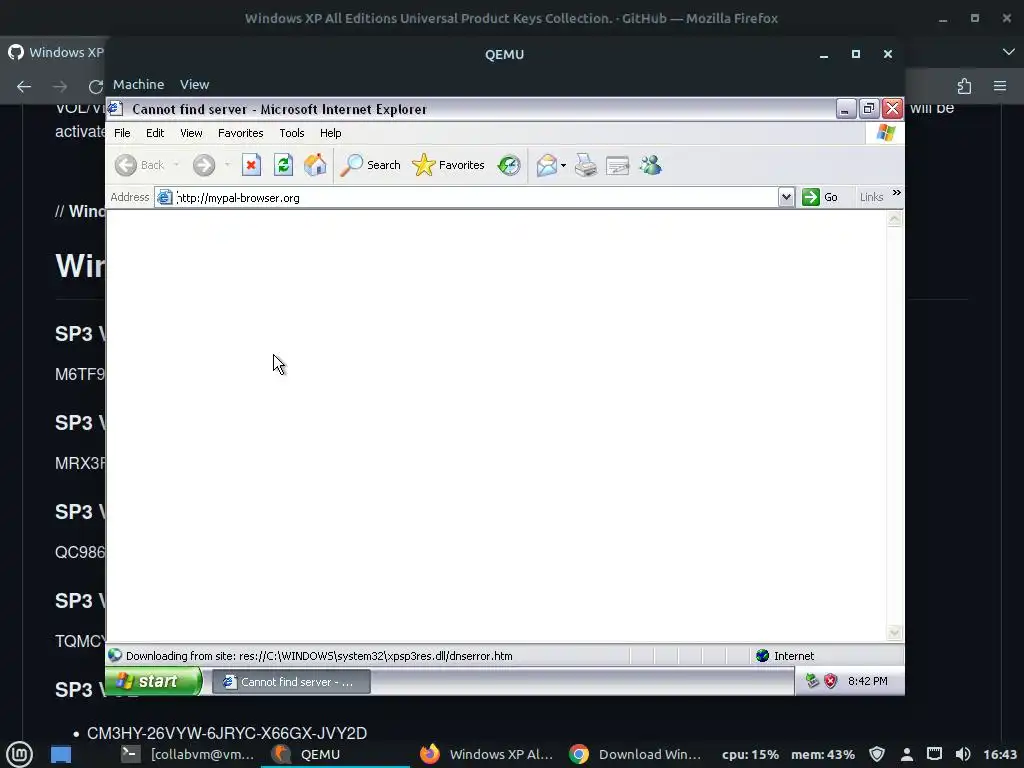Click the IE Edit page icon
The height and width of the screenshot is (768, 1024).
click(617, 165)
